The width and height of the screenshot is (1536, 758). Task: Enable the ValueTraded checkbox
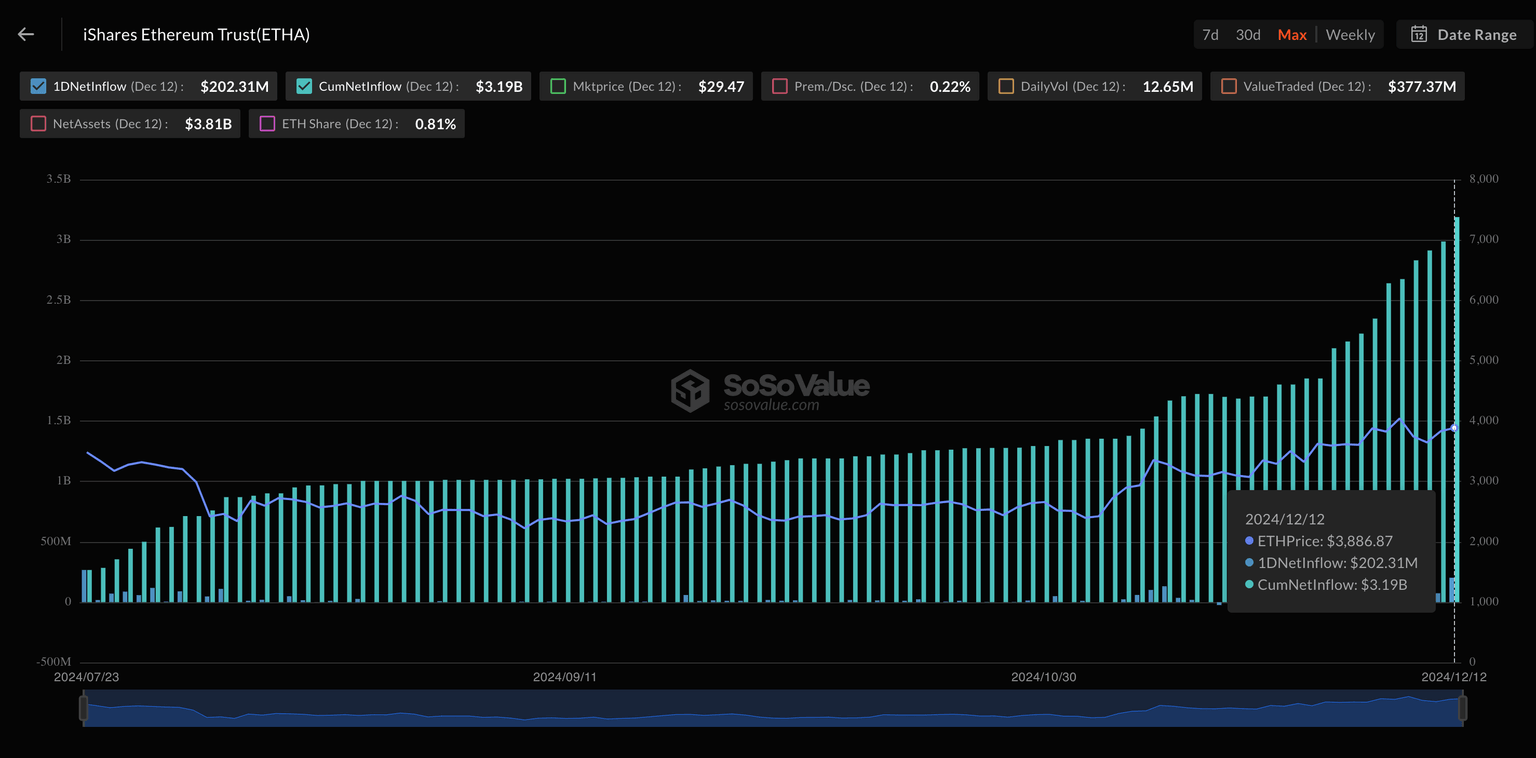1229,86
